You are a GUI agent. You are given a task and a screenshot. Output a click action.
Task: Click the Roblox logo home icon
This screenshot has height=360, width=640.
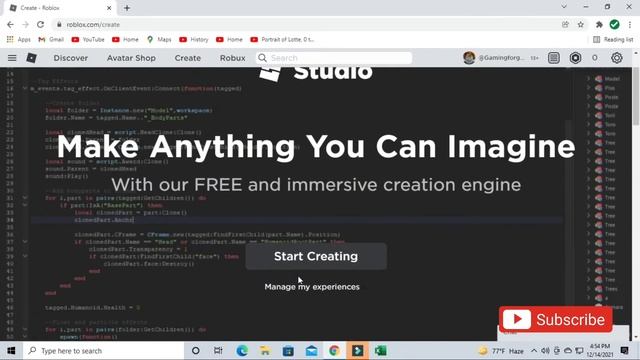[x=31, y=58]
